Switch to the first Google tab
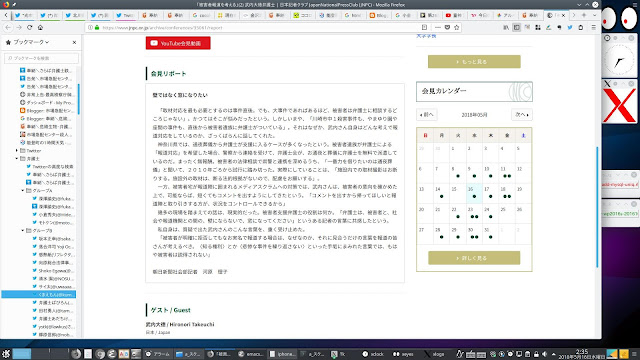 [x=201, y=15]
